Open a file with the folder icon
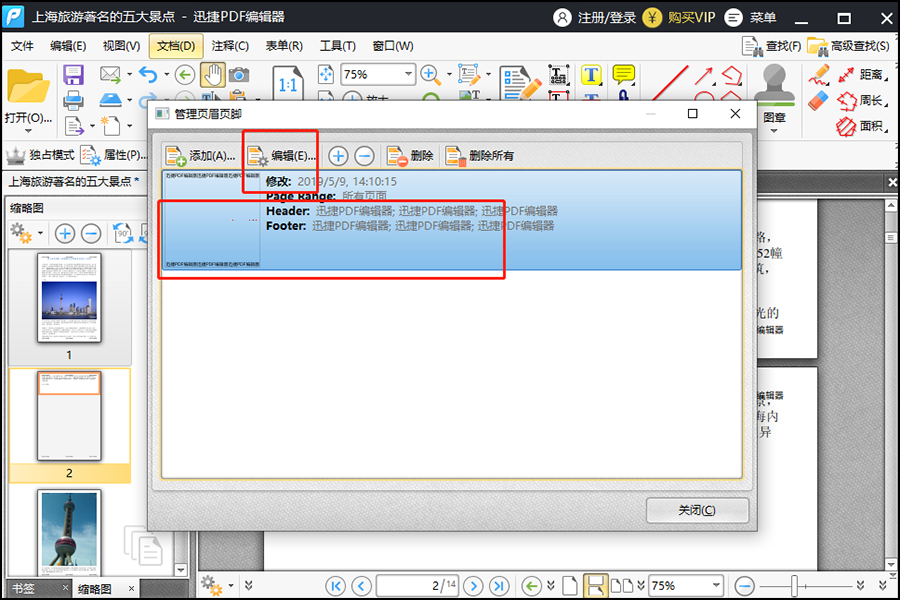 click(x=28, y=86)
